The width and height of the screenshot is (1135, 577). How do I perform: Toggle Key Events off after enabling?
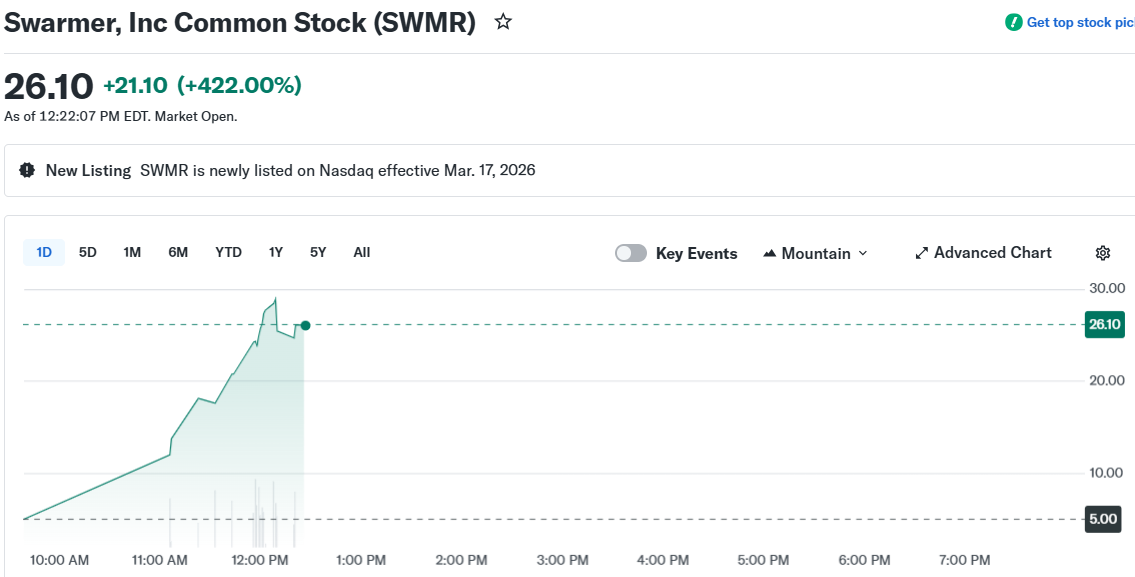click(631, 253)
